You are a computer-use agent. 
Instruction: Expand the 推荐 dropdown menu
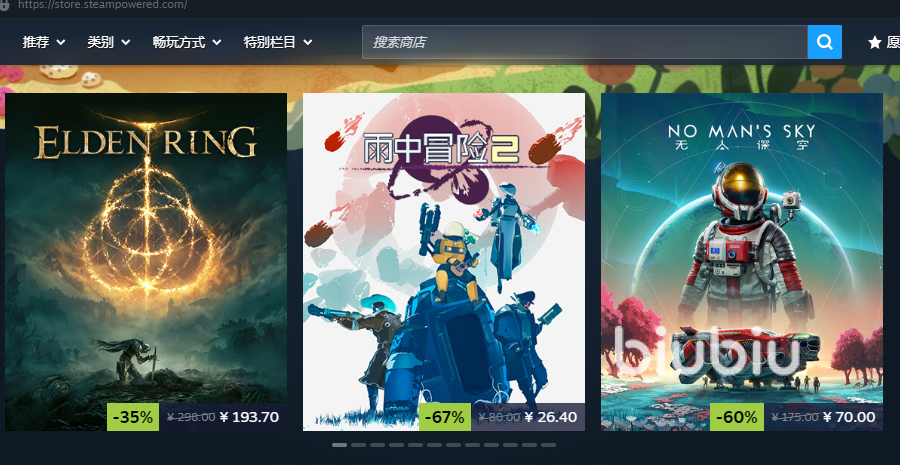point(44,42)
